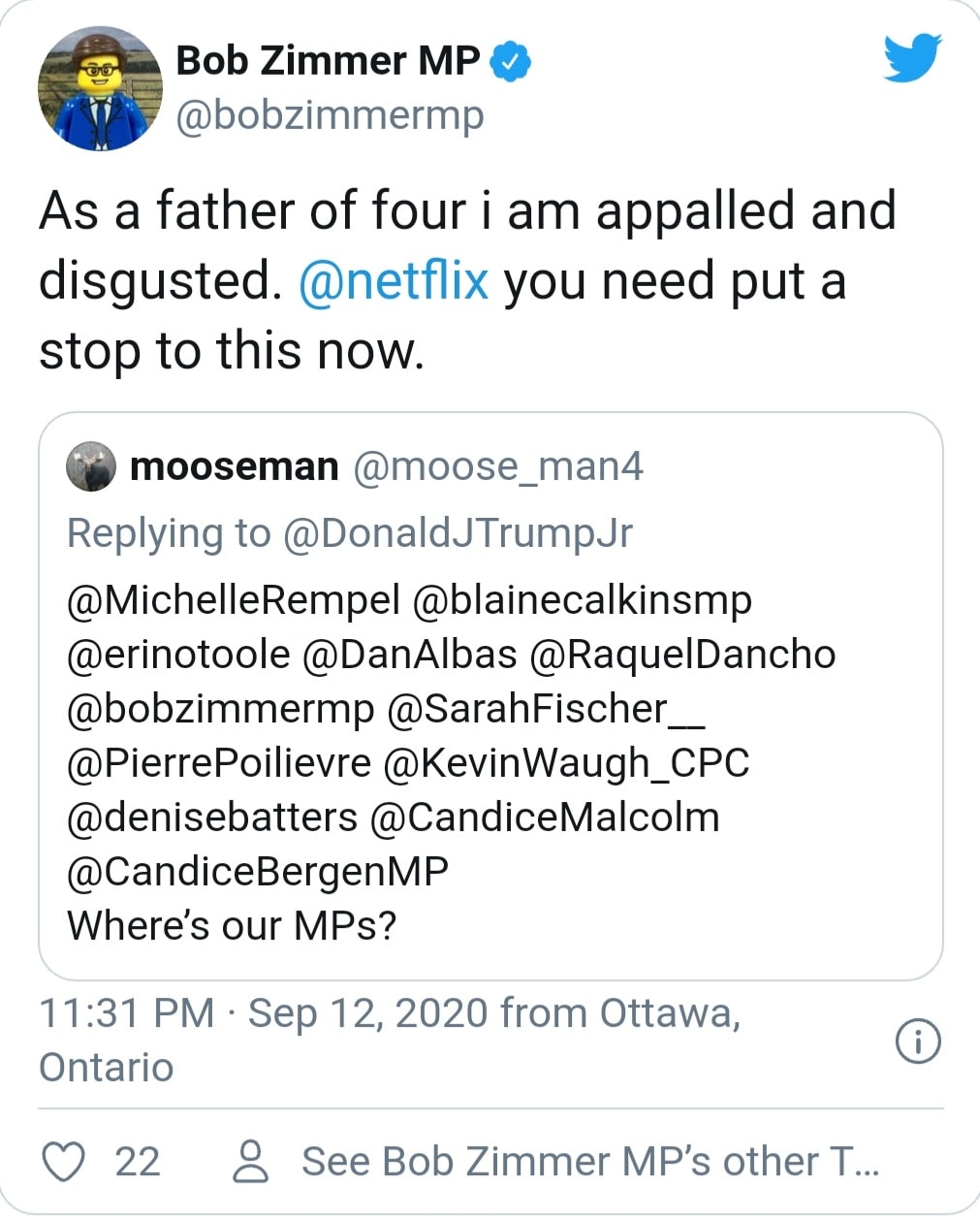The width and height of the screenshot is (980, 1217).
Task: Click the 22 likes count
Action: coord(137,1161)
